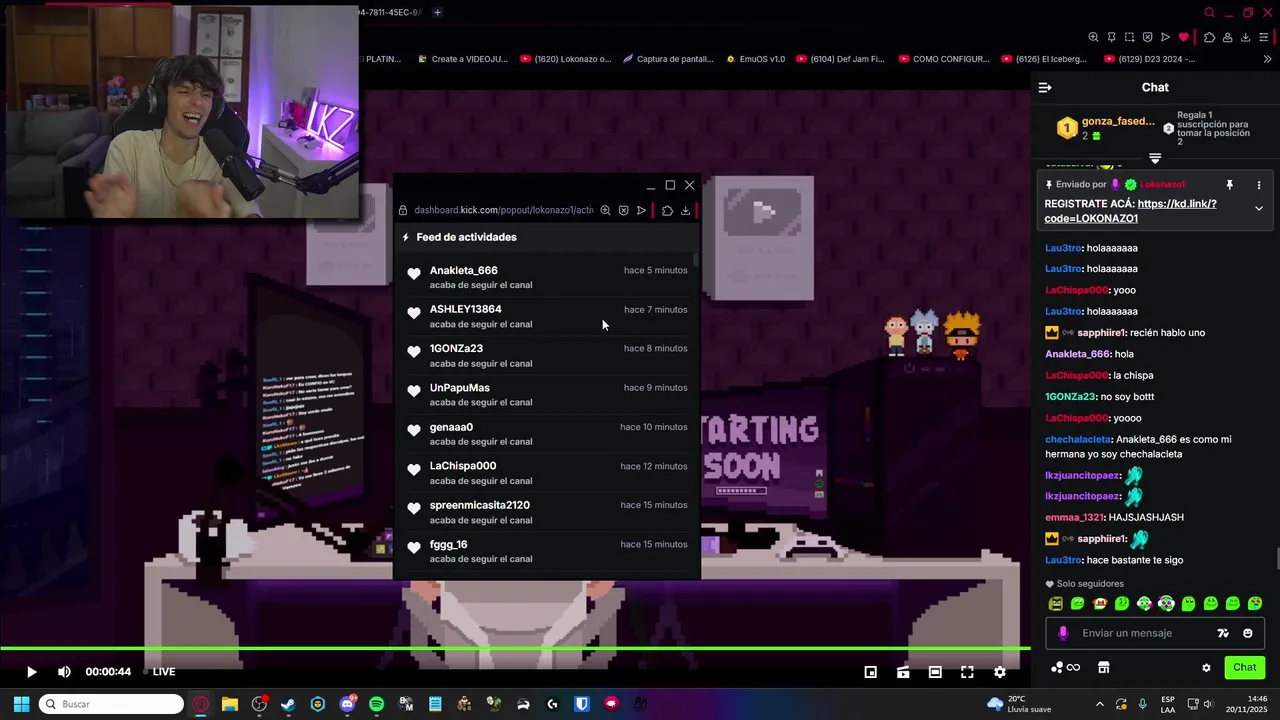
Task: Open Discord from the taskbar
Action: point(347,704)
